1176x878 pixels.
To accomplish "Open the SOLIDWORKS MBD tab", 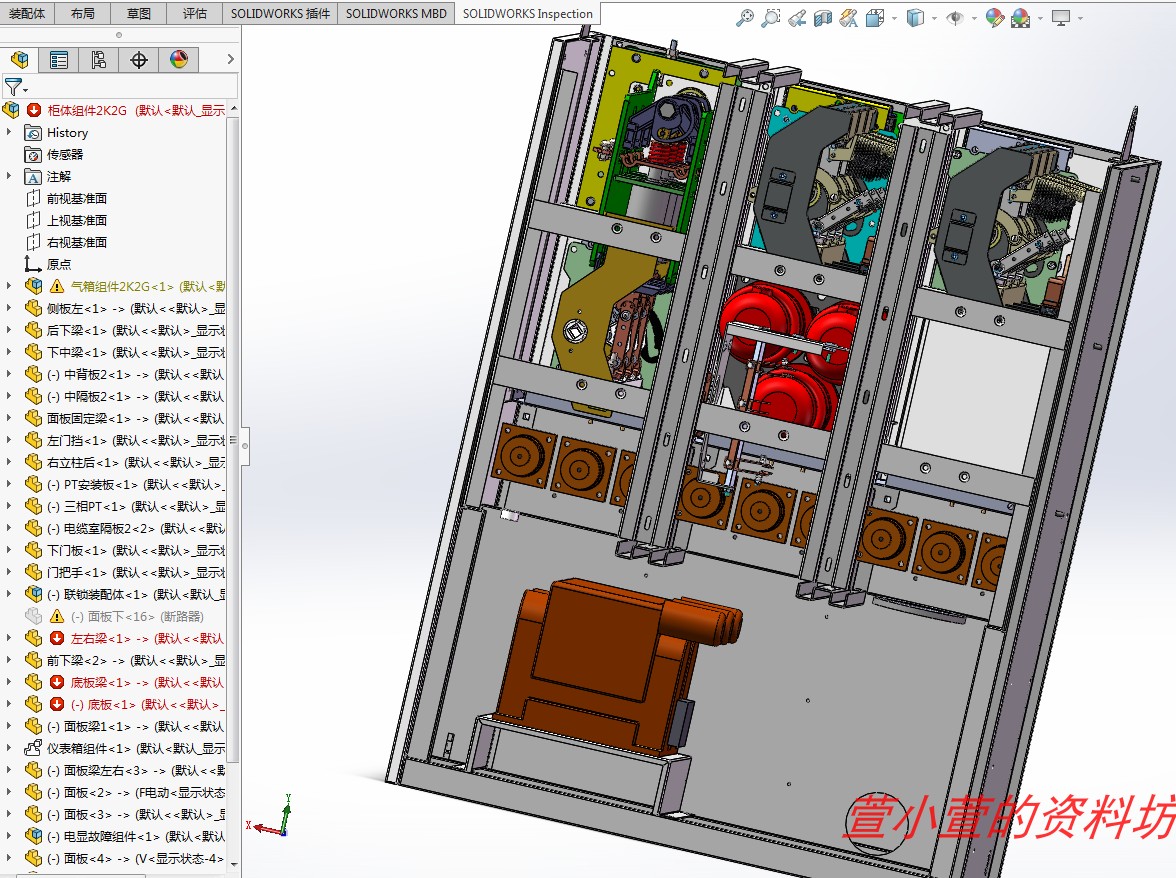I will 396,13.
